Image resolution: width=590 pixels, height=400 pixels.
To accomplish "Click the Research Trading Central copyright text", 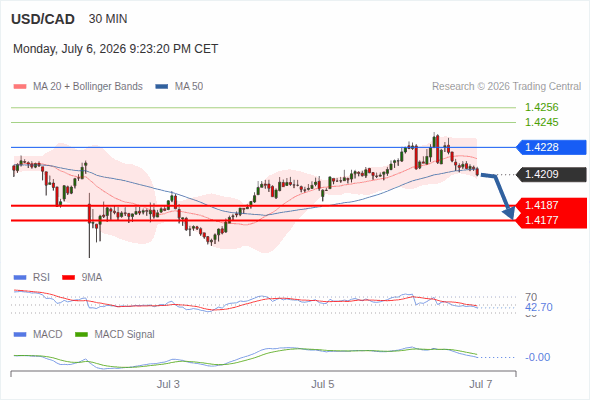I will click(506, 87).
